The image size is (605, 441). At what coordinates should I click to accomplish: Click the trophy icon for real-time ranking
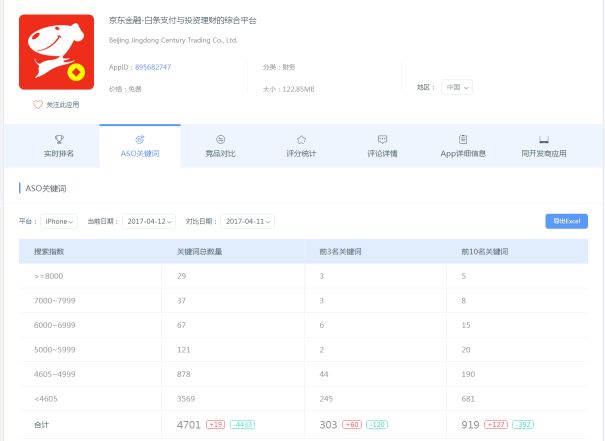click(59, 139)
